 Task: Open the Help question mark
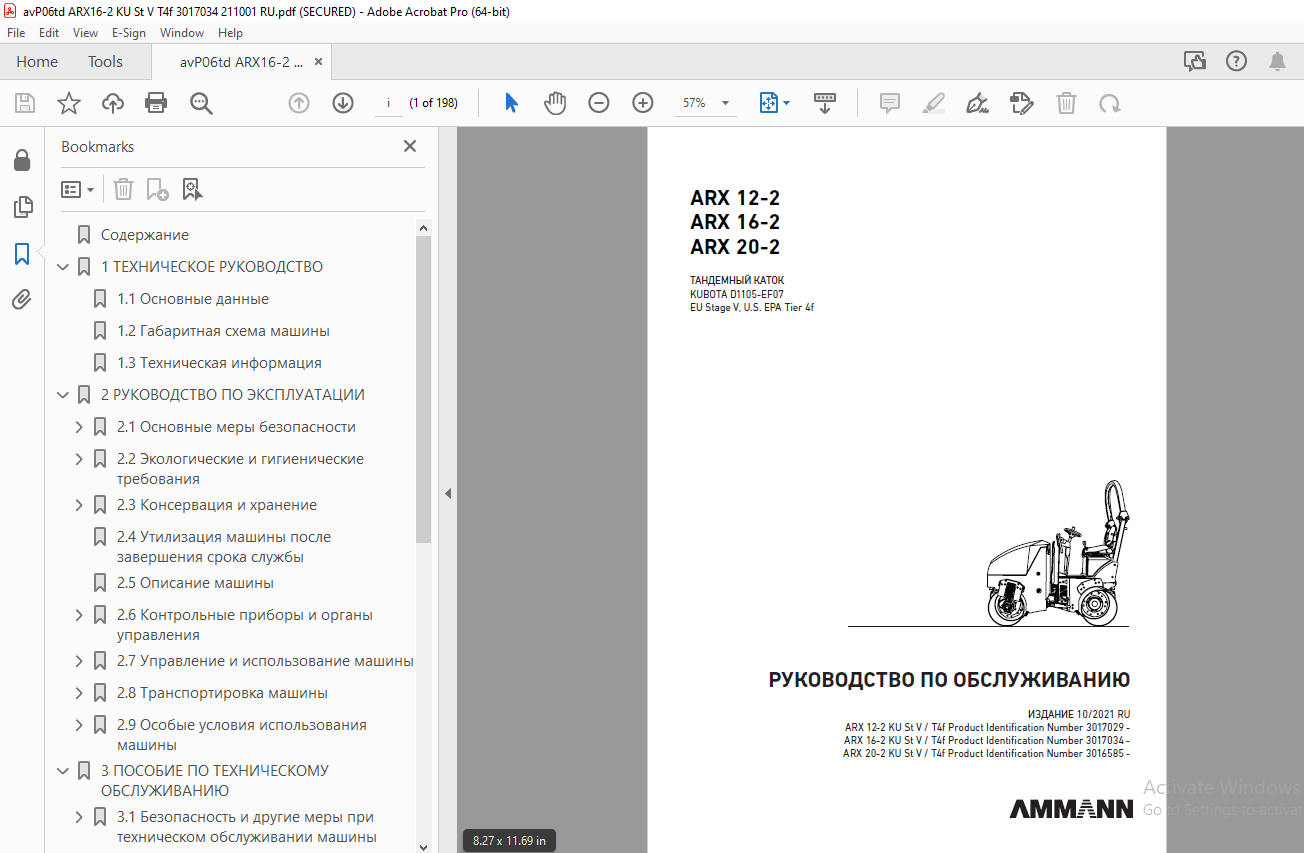coord(1236,62)
